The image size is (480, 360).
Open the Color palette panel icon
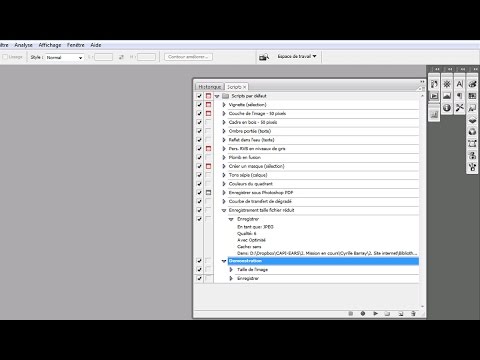coord(472,84)
